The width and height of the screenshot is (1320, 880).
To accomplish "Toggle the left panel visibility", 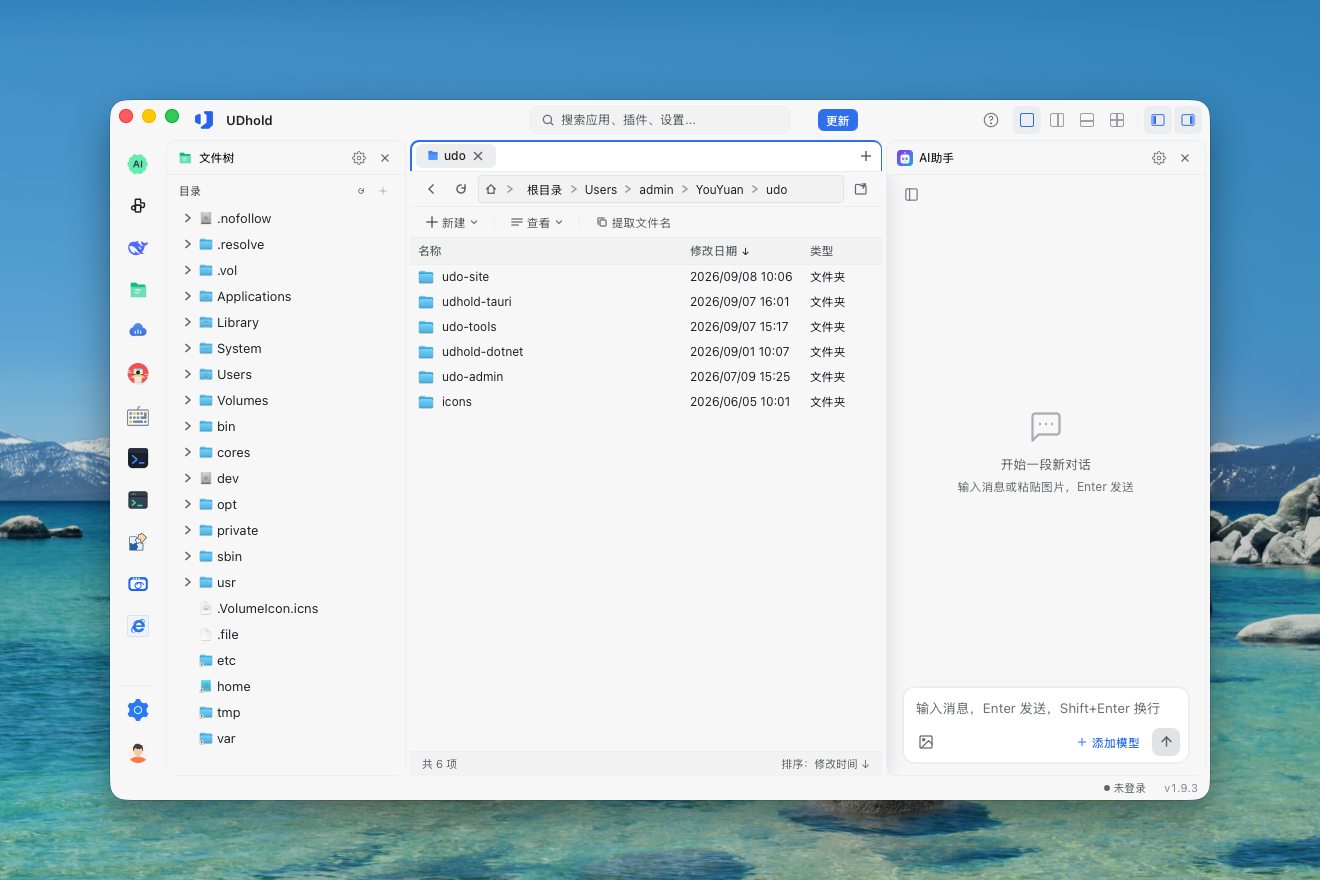I will (1158, 120).
